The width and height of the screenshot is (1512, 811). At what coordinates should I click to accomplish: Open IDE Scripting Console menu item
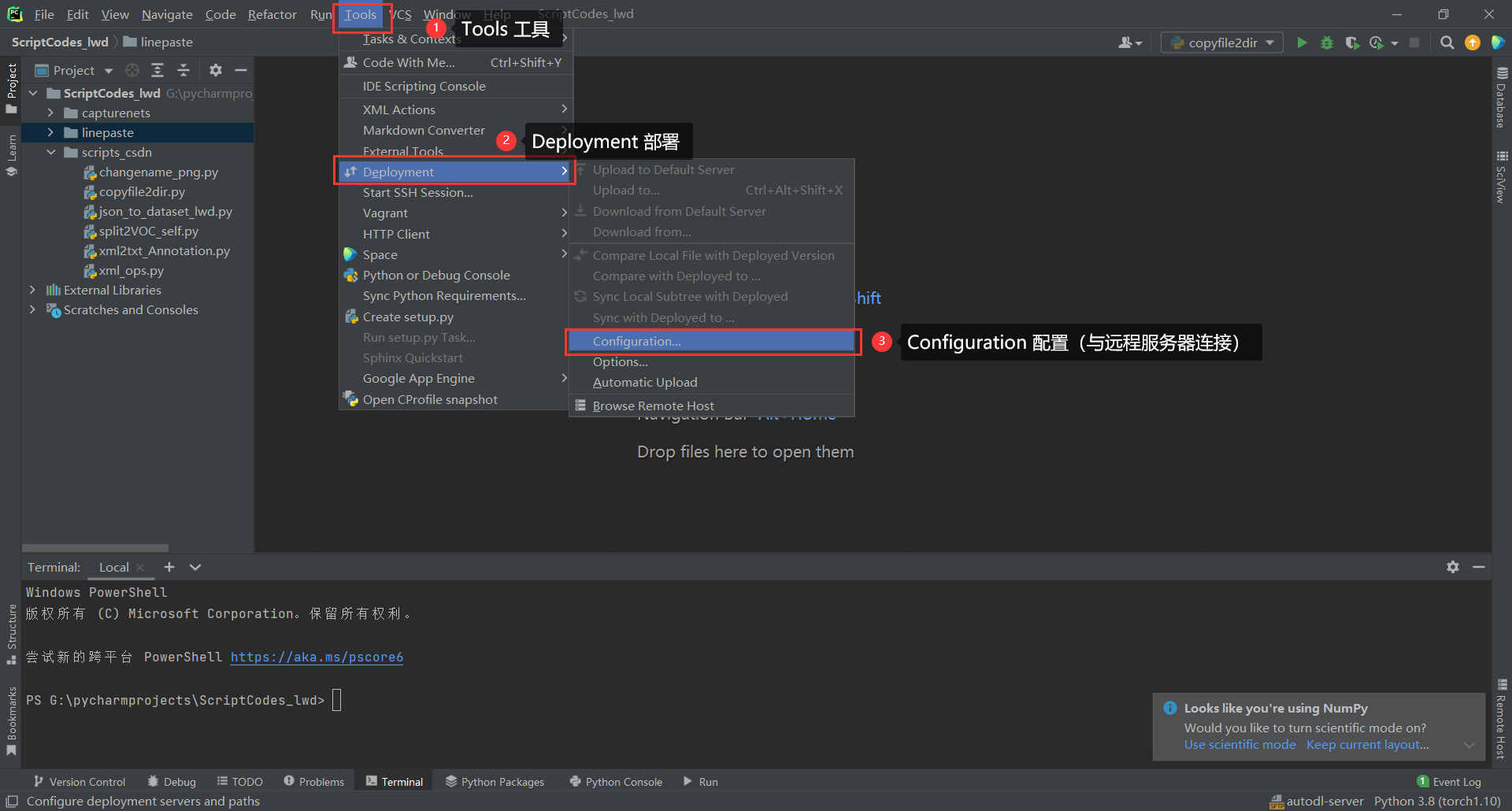(455, 86)
